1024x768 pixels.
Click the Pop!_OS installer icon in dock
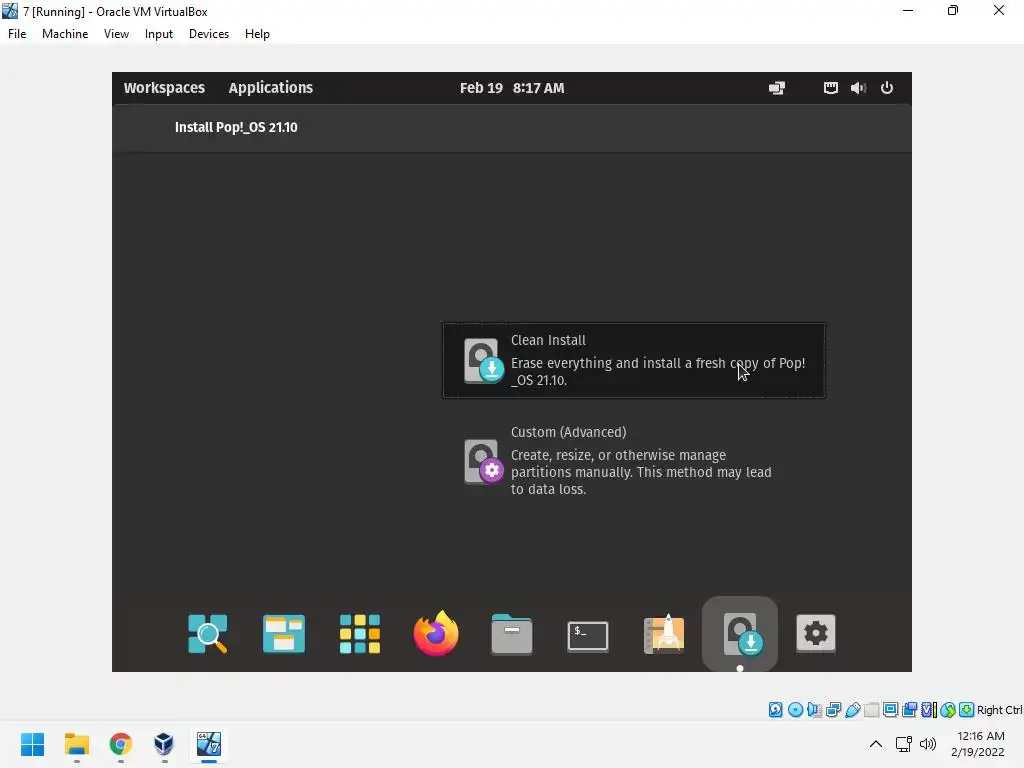(740, 633)
